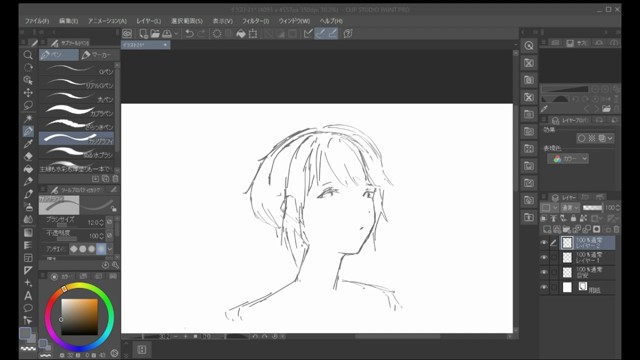This screenshot has width=640, height=360.
Task: Open Clip Studio launcher icon
Action: (x=127, y=33)
